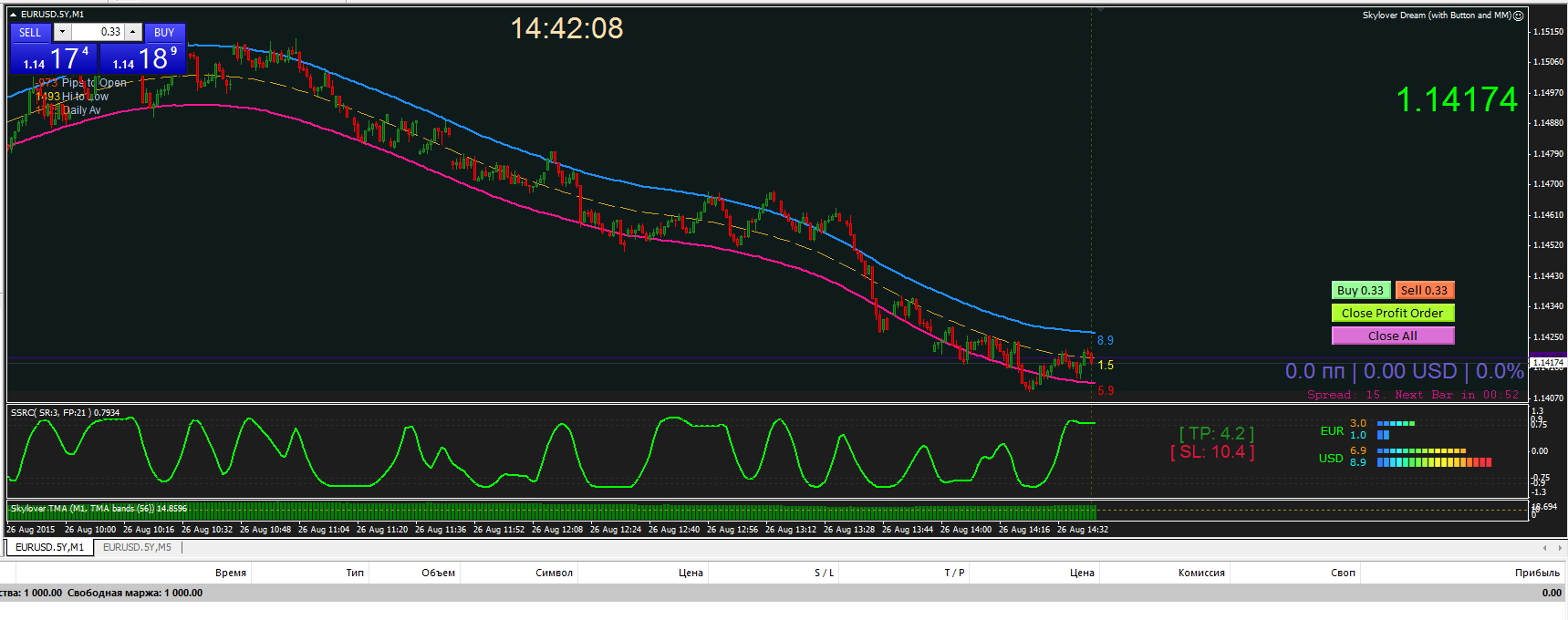Image resolution: width=1568 pixels, height=620 pixels.
Task: Click the 1.15150 price scale label
Action: [x=1548, y=32]
